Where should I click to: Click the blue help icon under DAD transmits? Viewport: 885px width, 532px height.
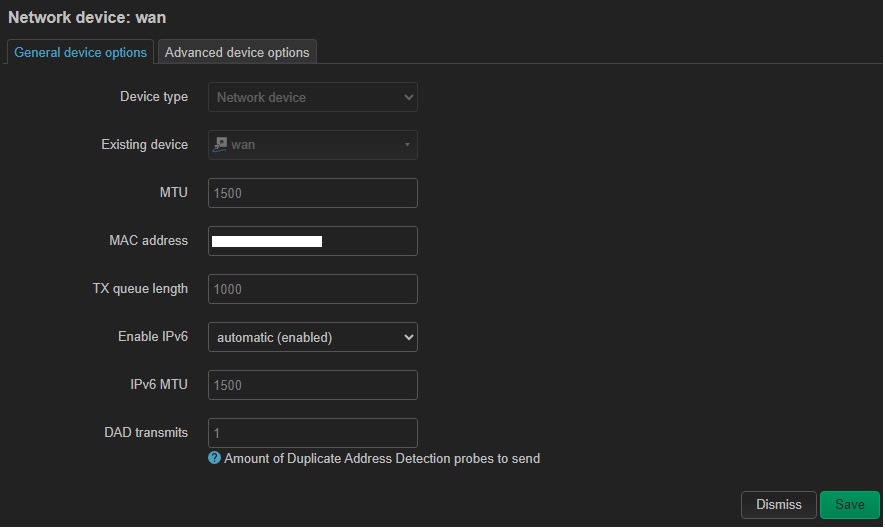point(214,458)
